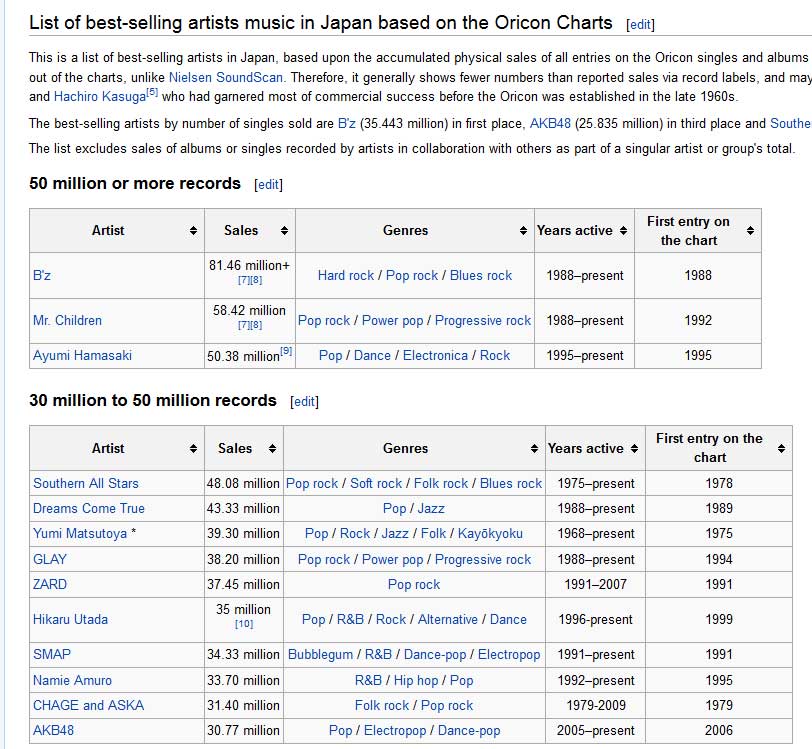Open Kayōkyoku genre link
Viewport: 812px width, 749px height.
490,533
